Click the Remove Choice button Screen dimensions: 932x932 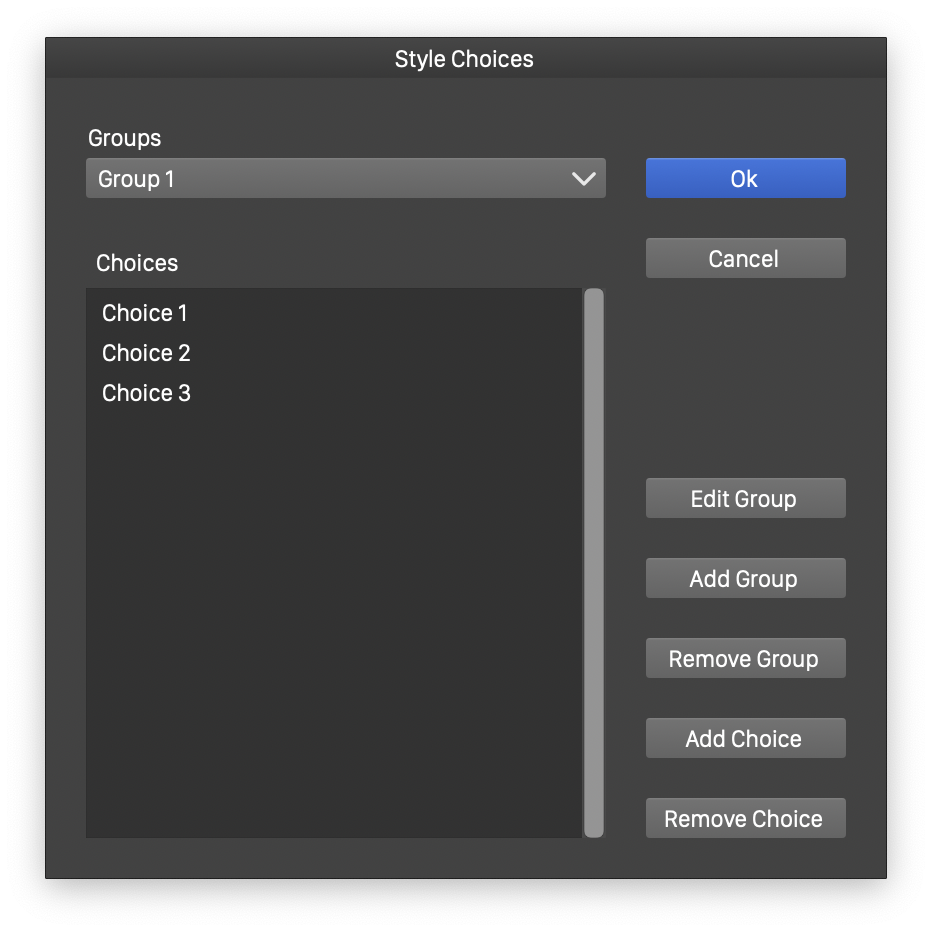tap(745, 819)
